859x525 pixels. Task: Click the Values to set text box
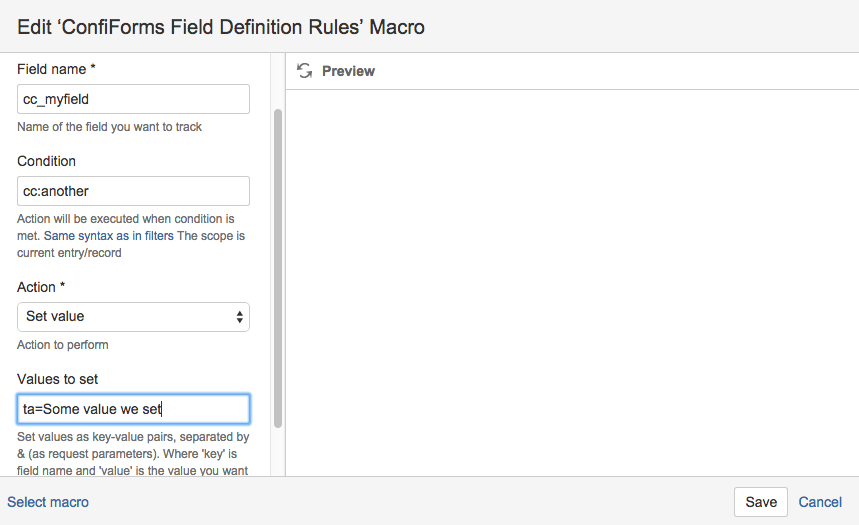(133, 409)
